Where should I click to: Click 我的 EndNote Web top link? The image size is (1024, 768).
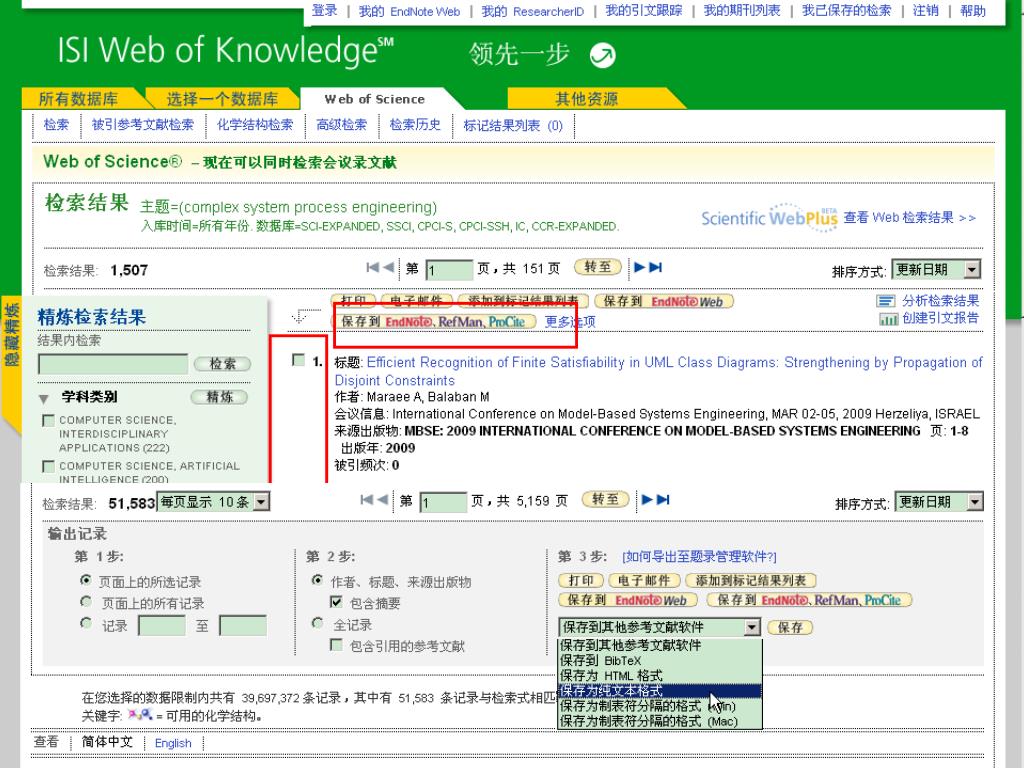pyautogui.click(x=409, y=11)
